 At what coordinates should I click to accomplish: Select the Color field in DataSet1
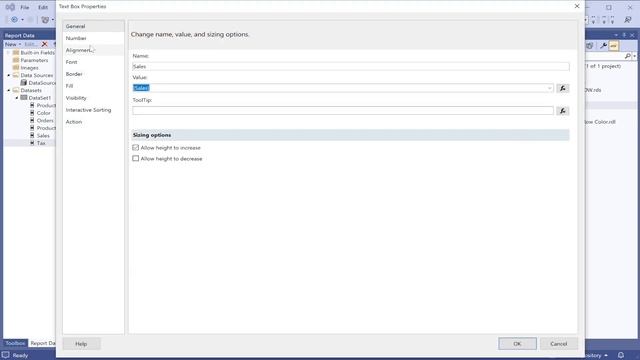pyautogui.click(x=43, y=113)
